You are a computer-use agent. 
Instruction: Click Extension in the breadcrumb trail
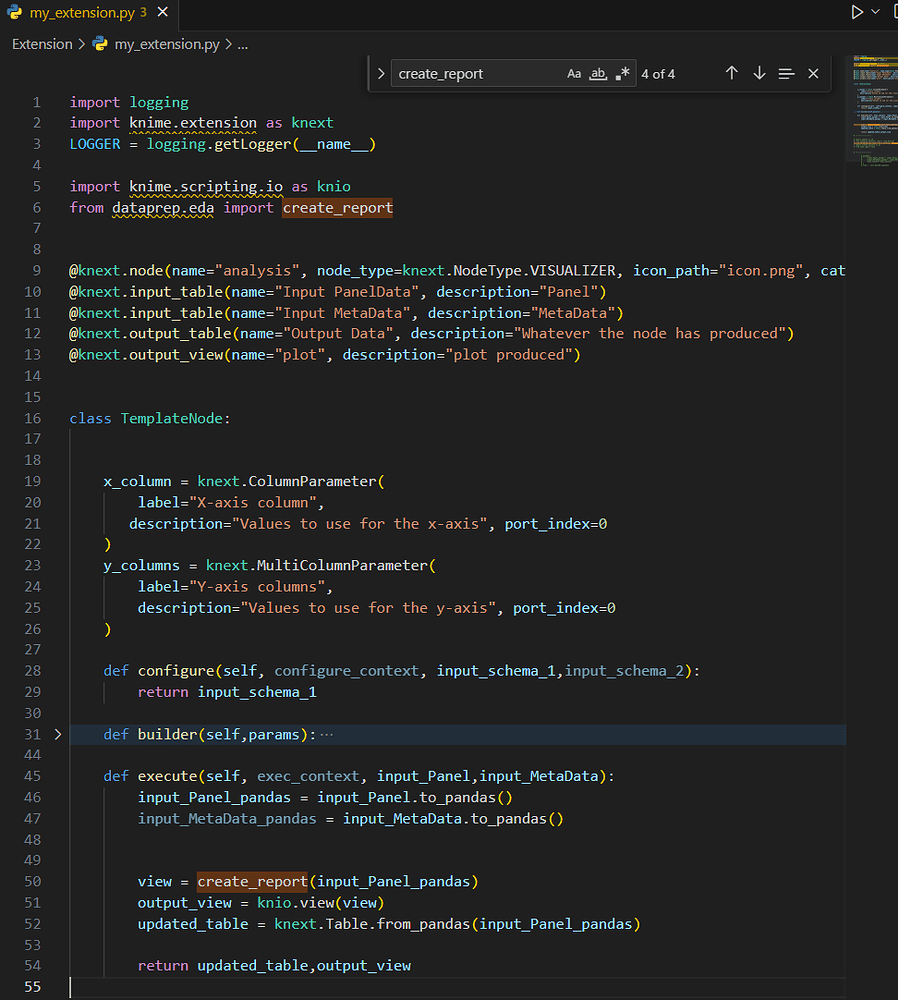coord(41,44)
